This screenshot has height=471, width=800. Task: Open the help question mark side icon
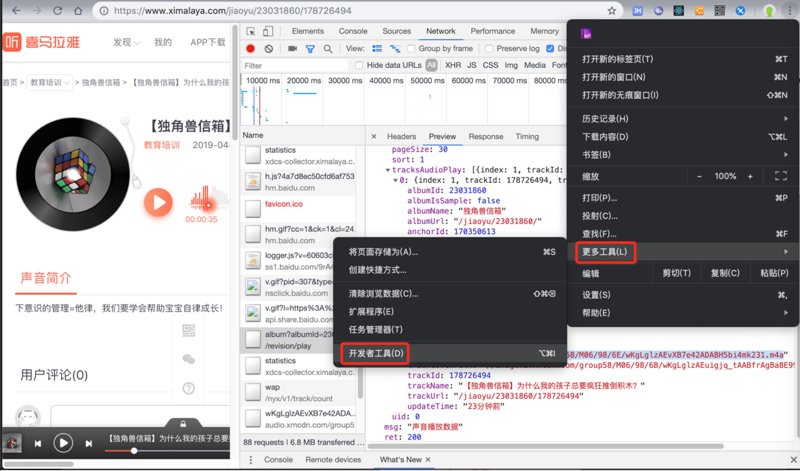(188, 388)
